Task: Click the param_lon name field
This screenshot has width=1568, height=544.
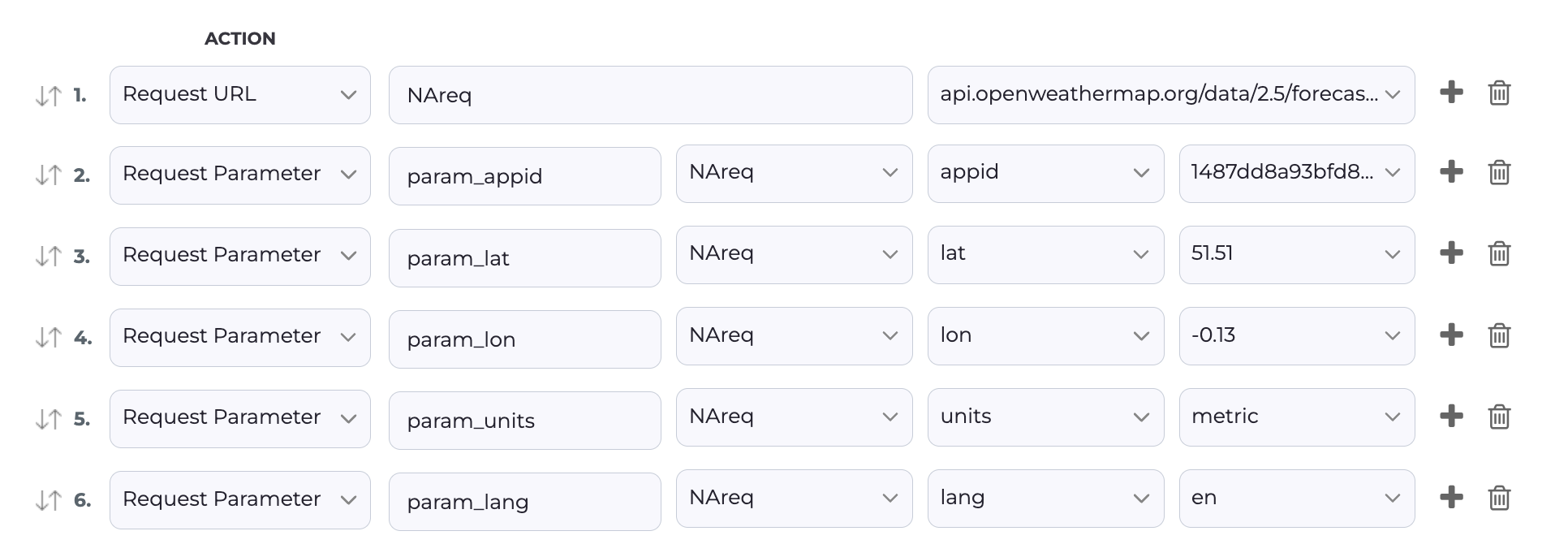Action: [524, 339]
